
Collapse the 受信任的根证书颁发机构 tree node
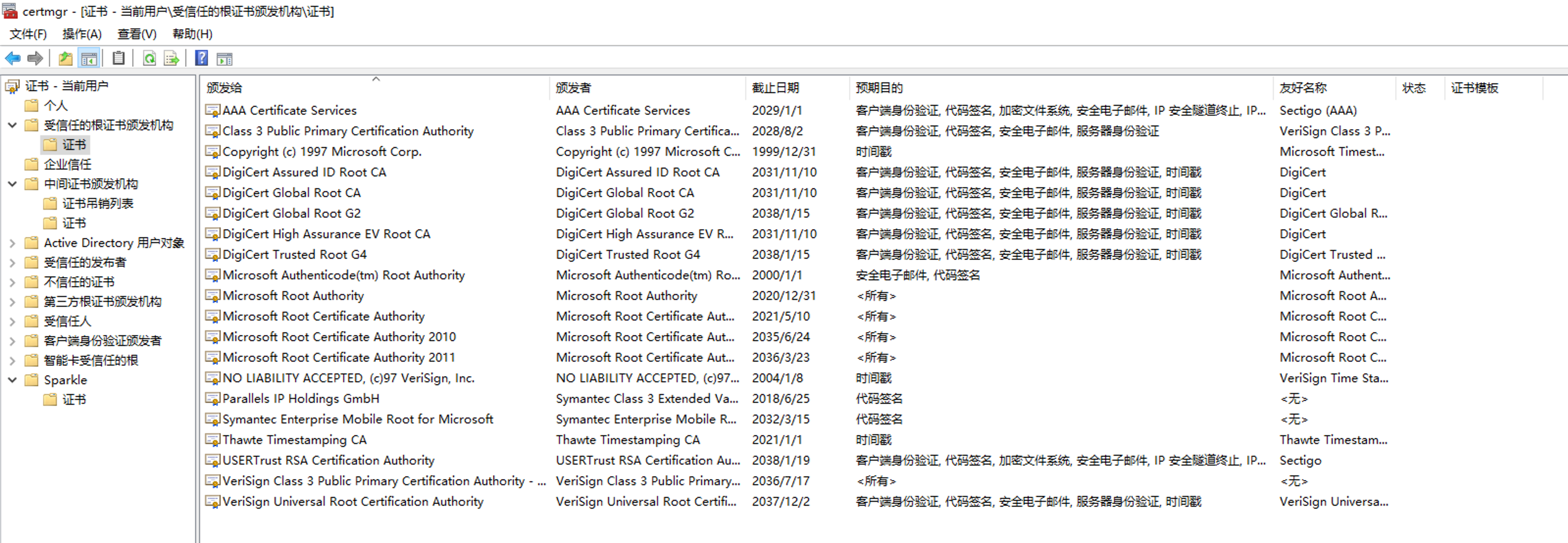tap(12, 125)
